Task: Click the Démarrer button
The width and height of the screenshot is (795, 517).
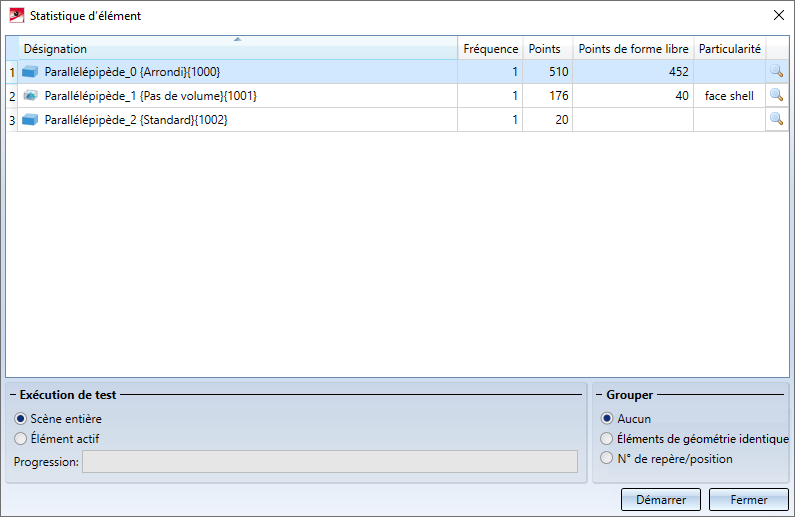Action: [661, 500]
